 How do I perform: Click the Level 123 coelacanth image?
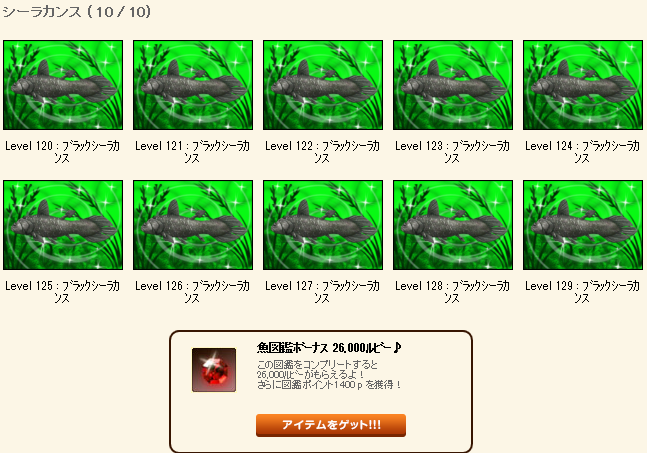click(453, 85)
